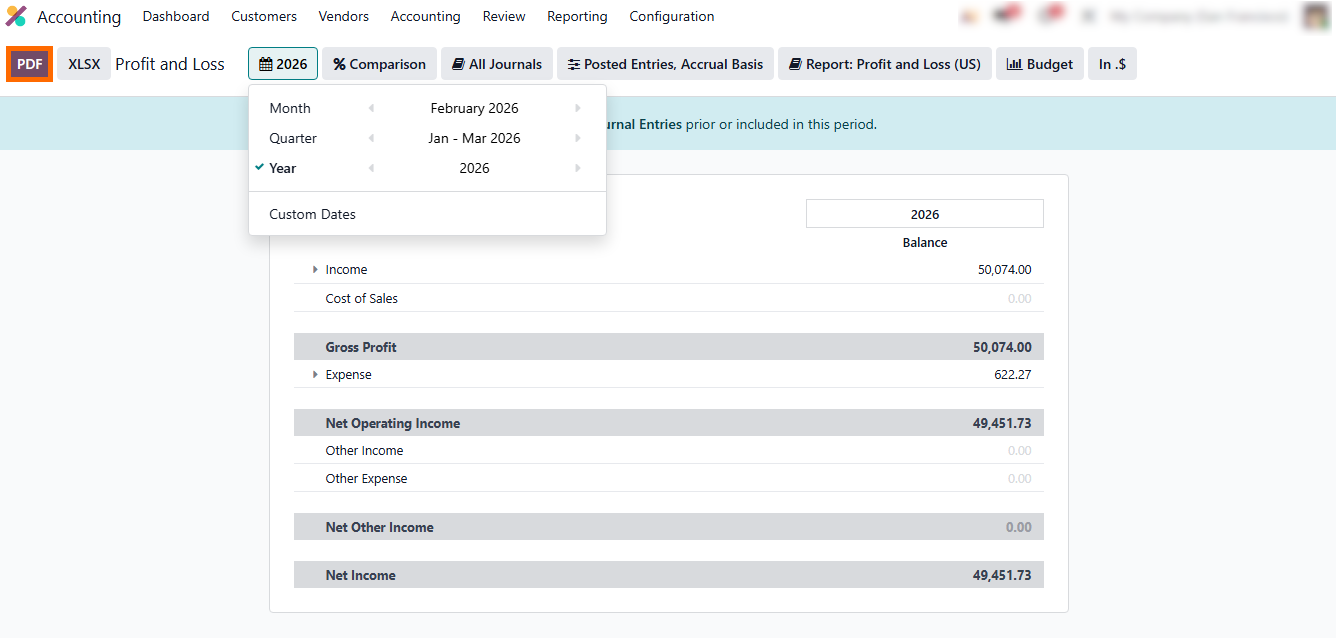The width and height of the screenshot is (1336, 638).
Task: Select the Year period option
Action: pyautogui.click(x=282, y=168)
